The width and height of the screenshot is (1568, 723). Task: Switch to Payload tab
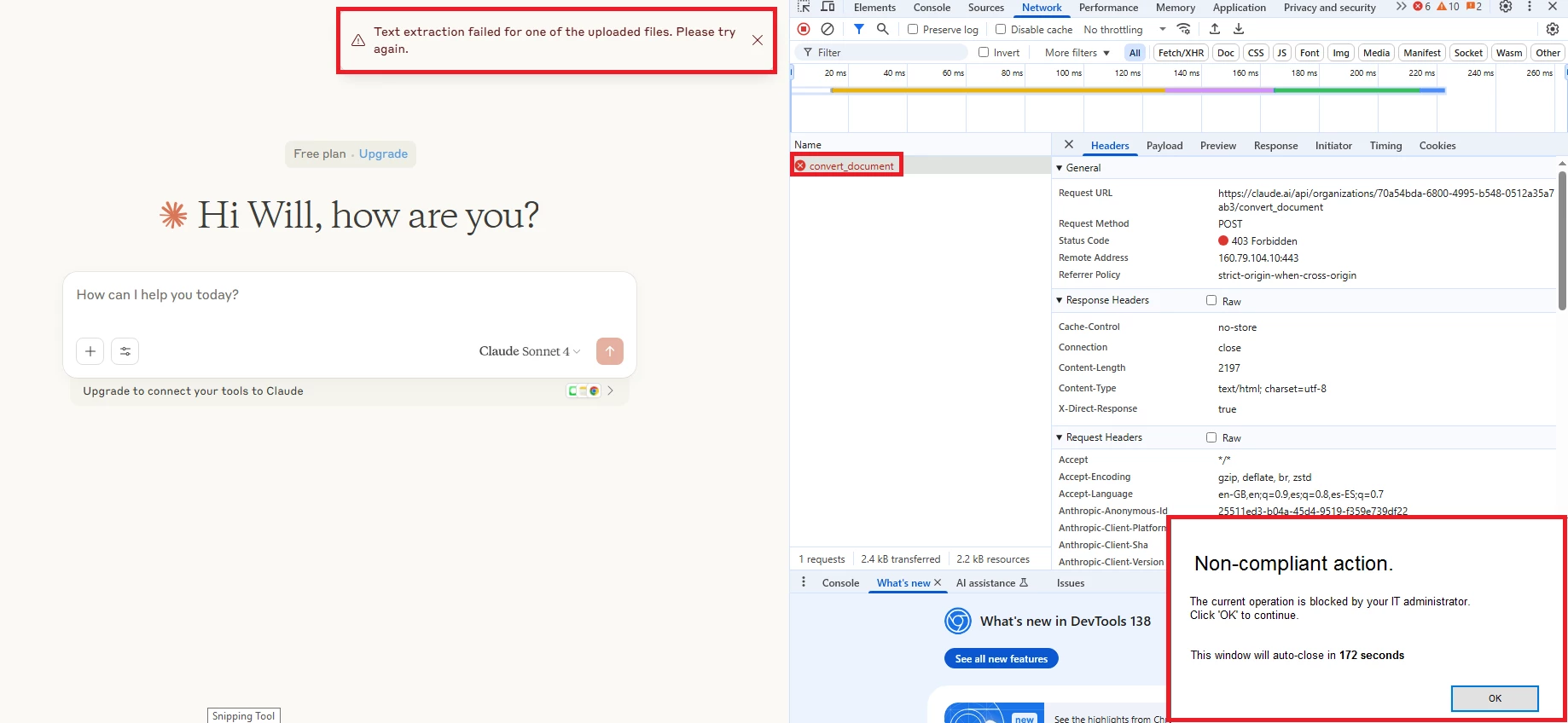point(1164,146)
